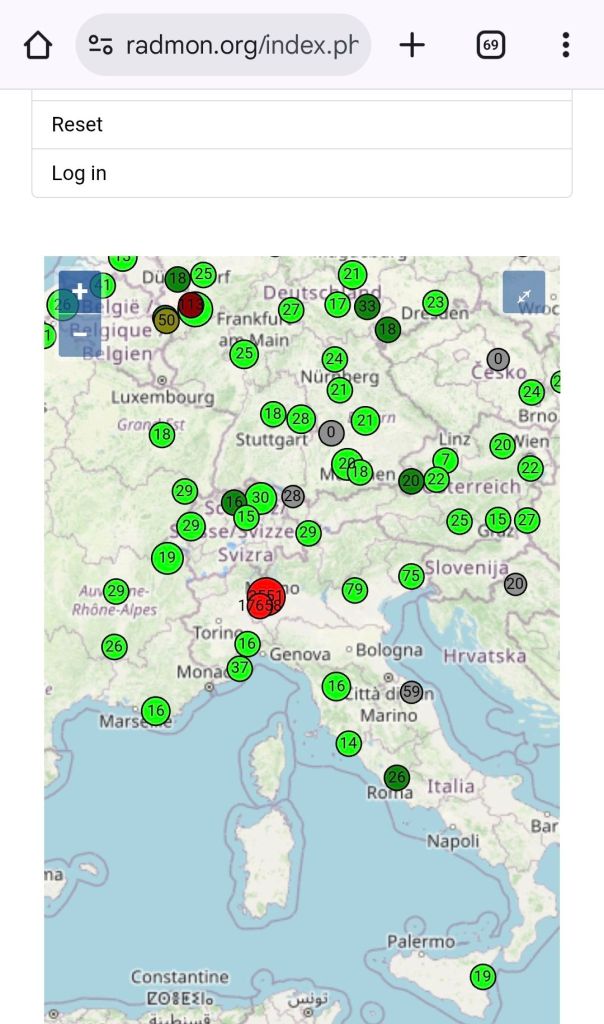
Task: Select gray marker 59 near San Marino
Action: [411, 691]
